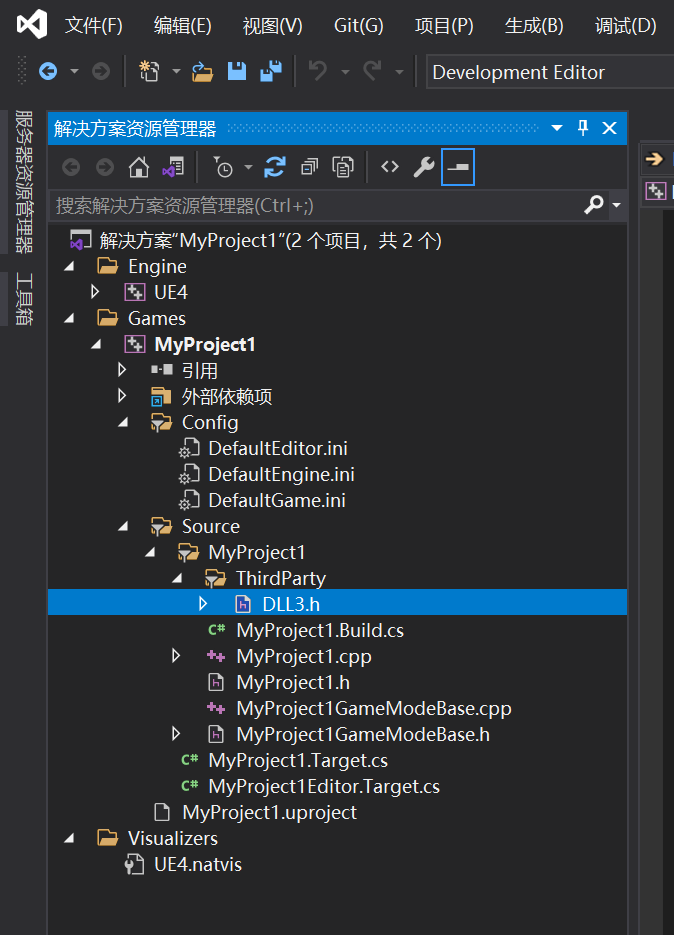This screenshot has width=674, height=935.
Task: Open the 服务器资源管理器 side tab
Action: pos(24,181)
